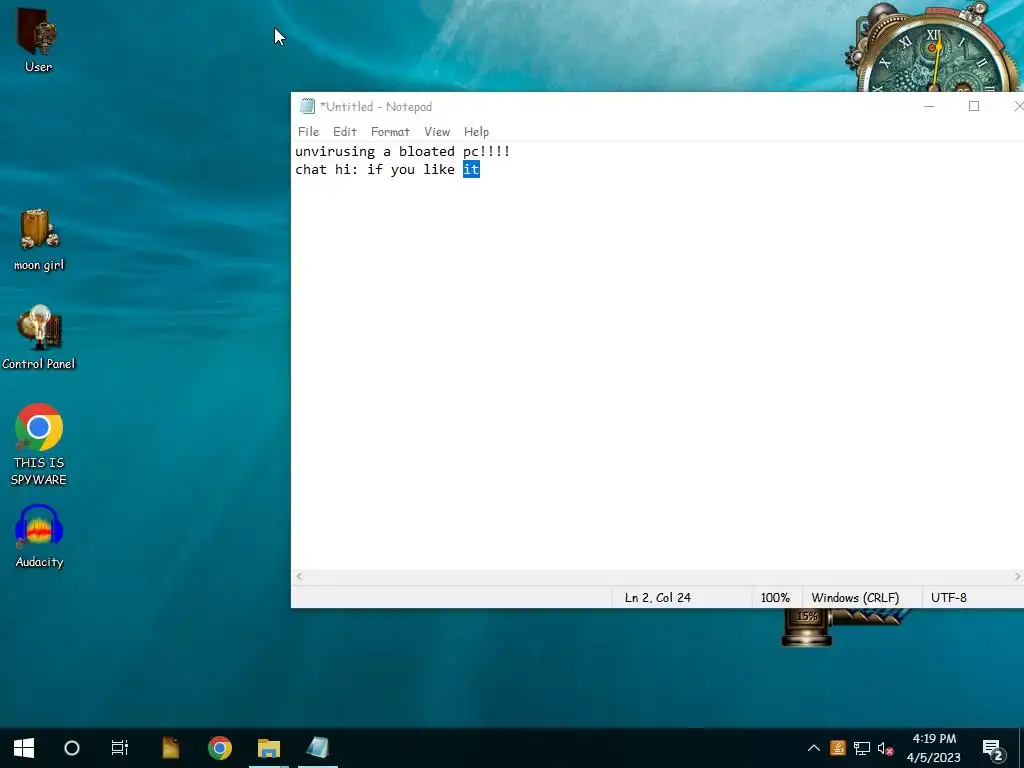Open the Windows Start menu
The image size is (1024, 768).
point(24,748)
